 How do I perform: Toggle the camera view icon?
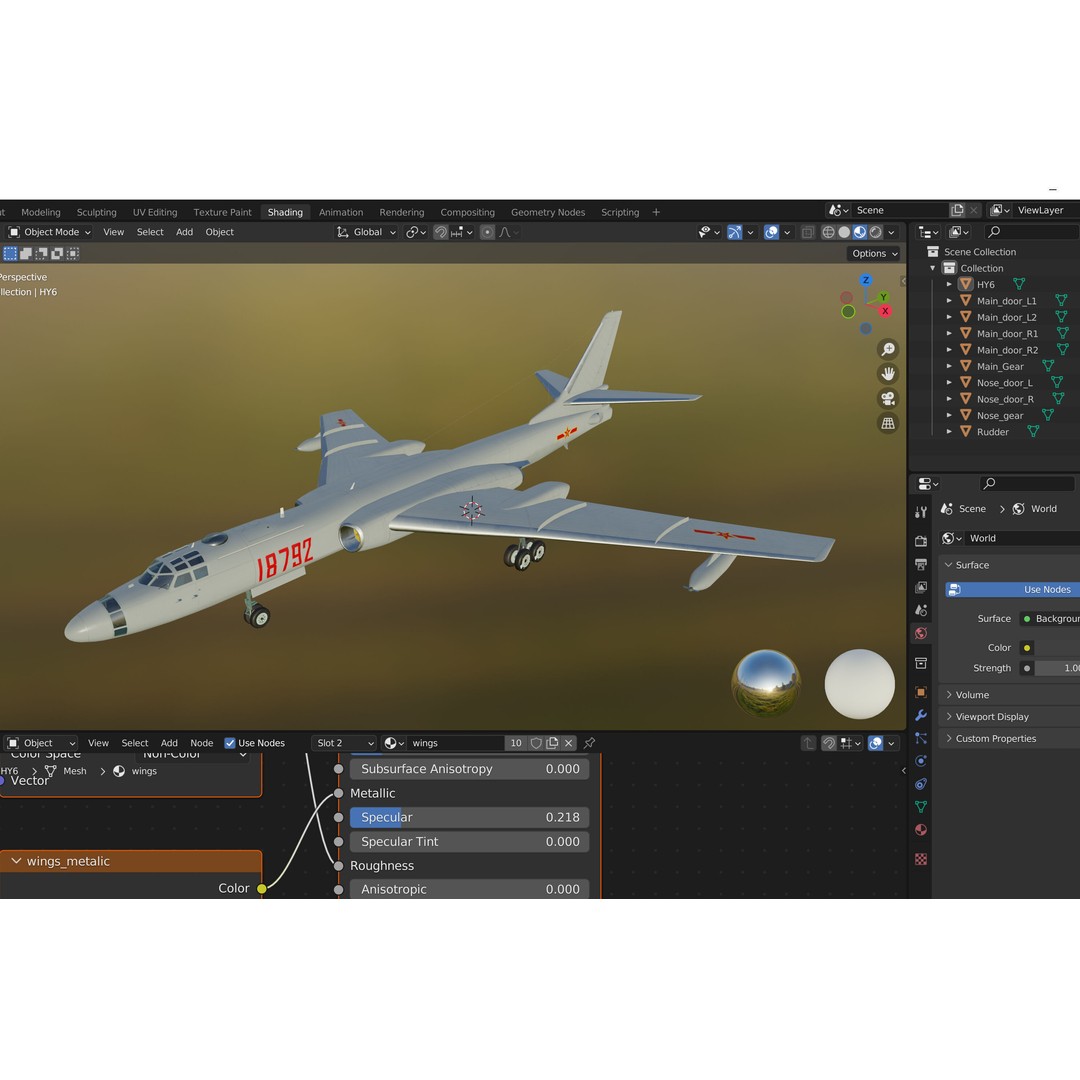[888, 398]
